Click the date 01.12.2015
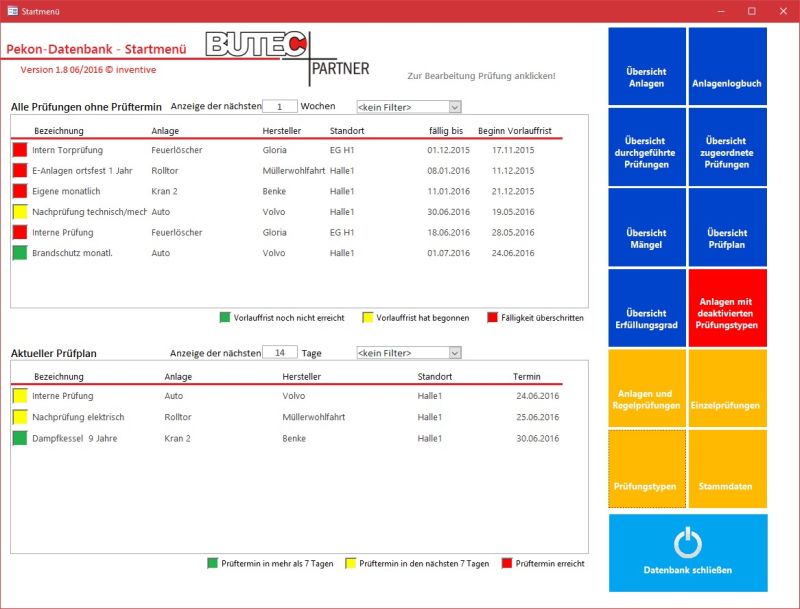The width and height of the screenshot is (800, 609). click(448, 150)
